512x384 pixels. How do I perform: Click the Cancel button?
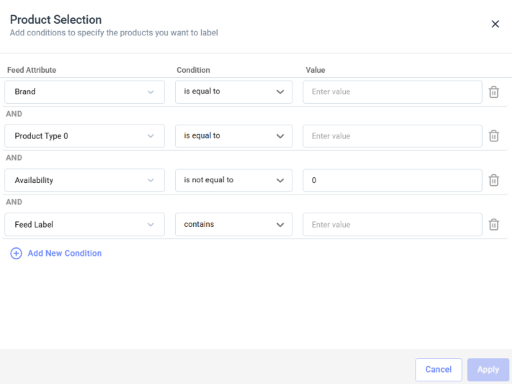tap(438, 370)
